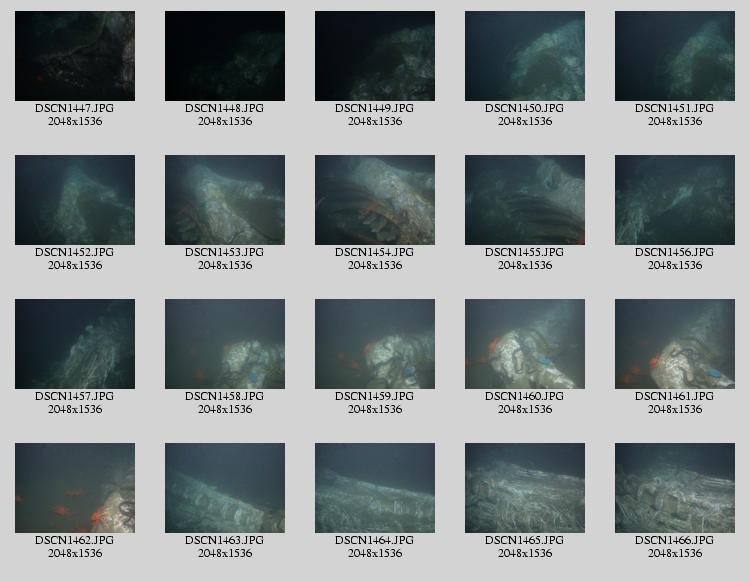Click the DSCN1465.JPG filename caption
The height and width of the screenshot is (582, 750).
525,540
